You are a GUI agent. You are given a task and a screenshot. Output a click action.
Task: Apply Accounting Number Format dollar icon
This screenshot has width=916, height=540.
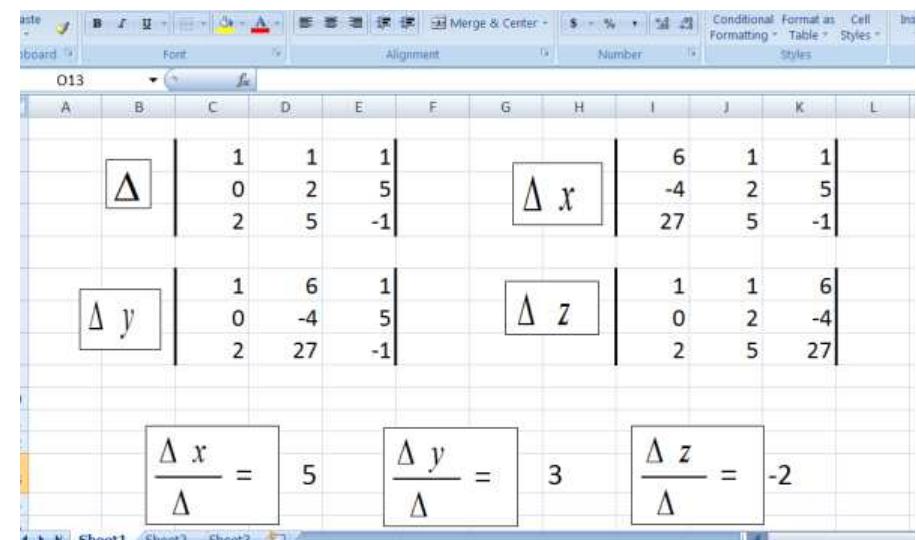574,23
